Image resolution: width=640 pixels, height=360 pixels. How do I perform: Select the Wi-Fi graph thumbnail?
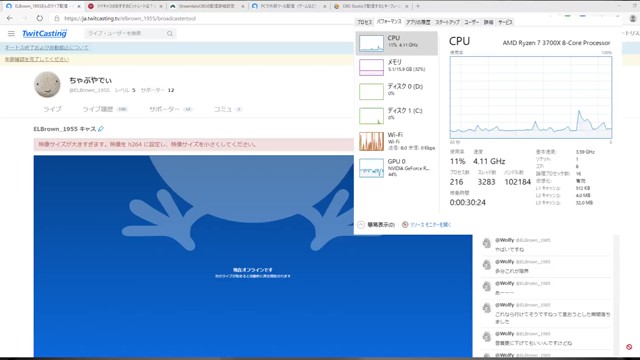click(371, 141)
